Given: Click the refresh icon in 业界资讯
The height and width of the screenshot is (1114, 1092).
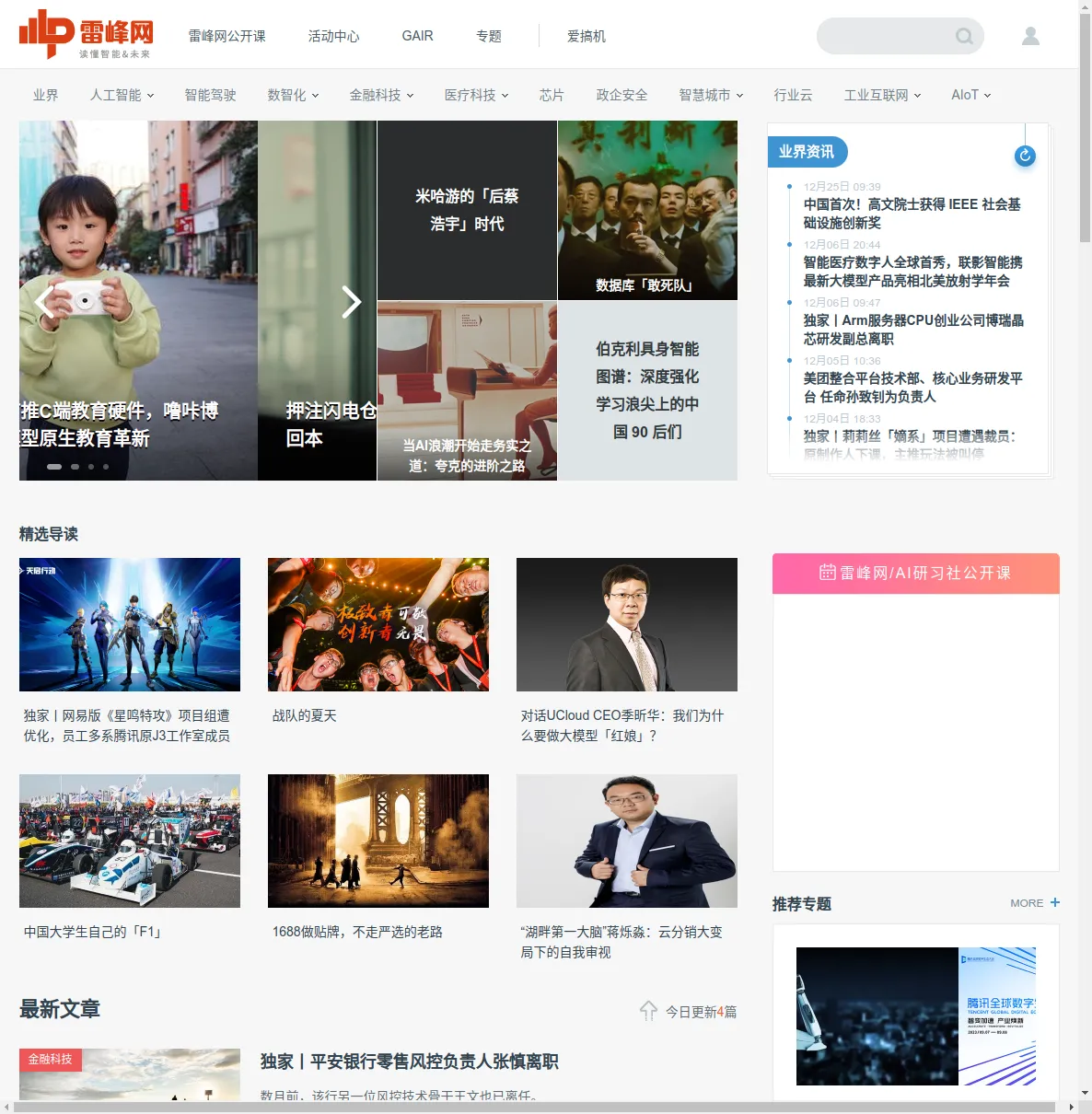Looking at the screenshot, I should 1025,157.
